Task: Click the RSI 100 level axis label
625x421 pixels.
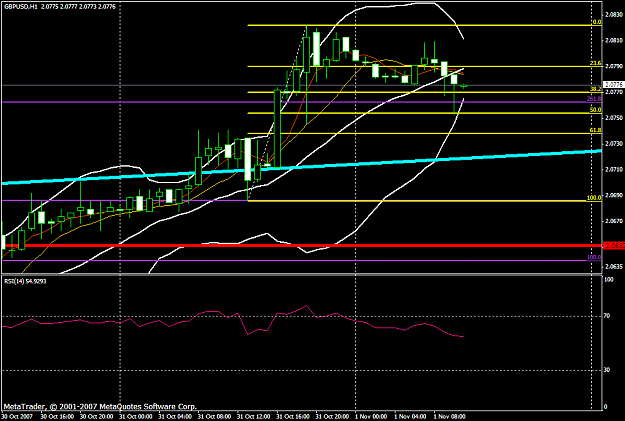Action: 608,280
